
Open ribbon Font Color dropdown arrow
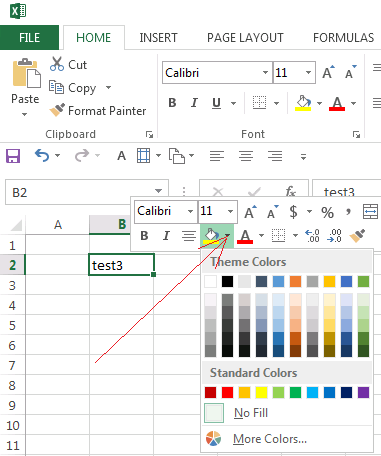coord(353,103)
